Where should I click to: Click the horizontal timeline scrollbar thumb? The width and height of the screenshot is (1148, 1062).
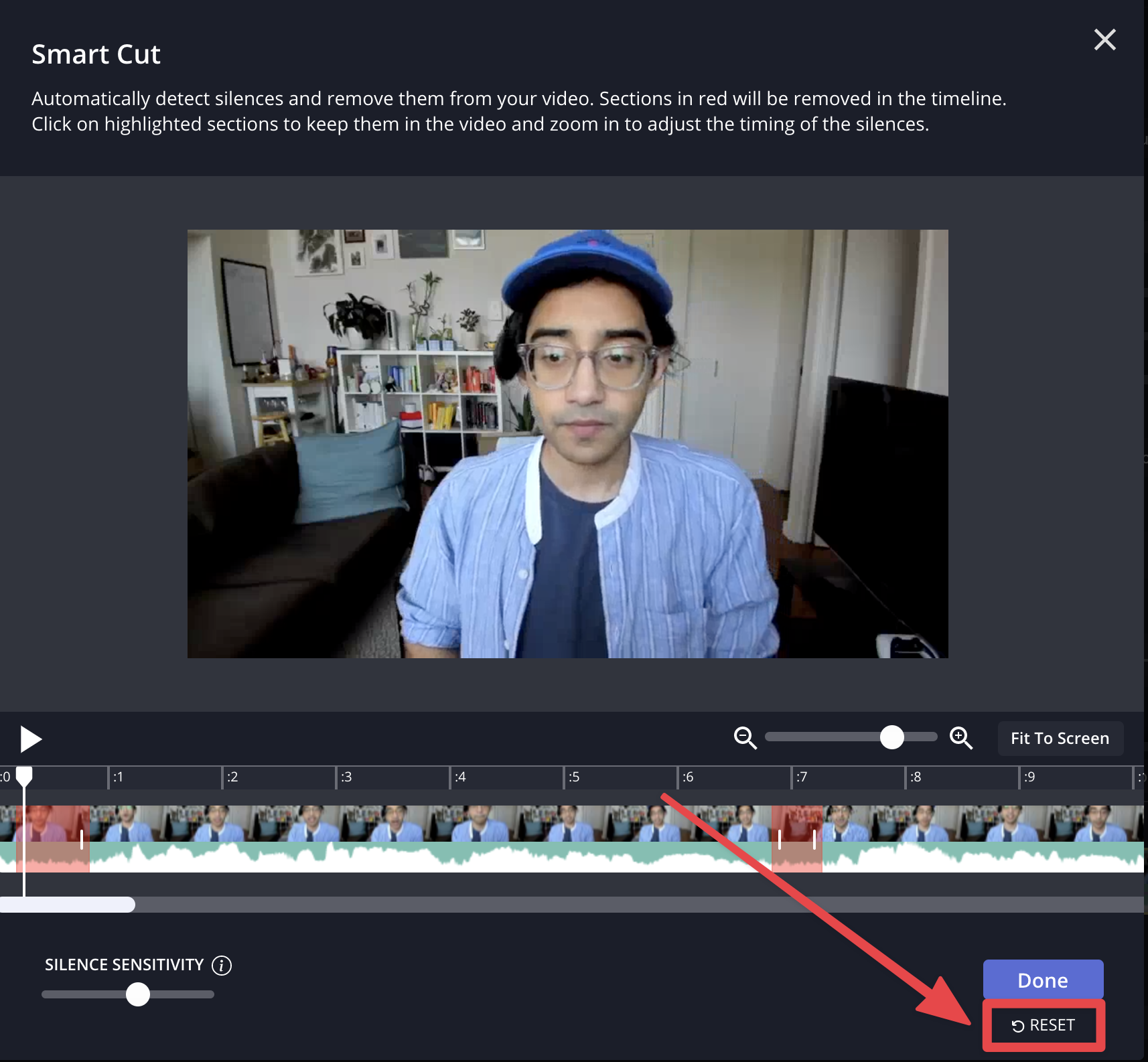click(x=68, y=905)
